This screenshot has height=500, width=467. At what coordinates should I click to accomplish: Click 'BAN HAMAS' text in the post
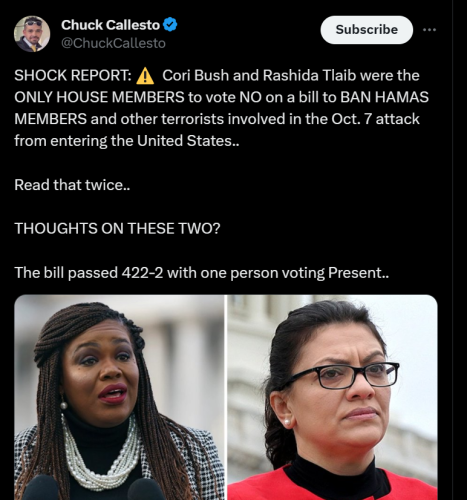384,97
